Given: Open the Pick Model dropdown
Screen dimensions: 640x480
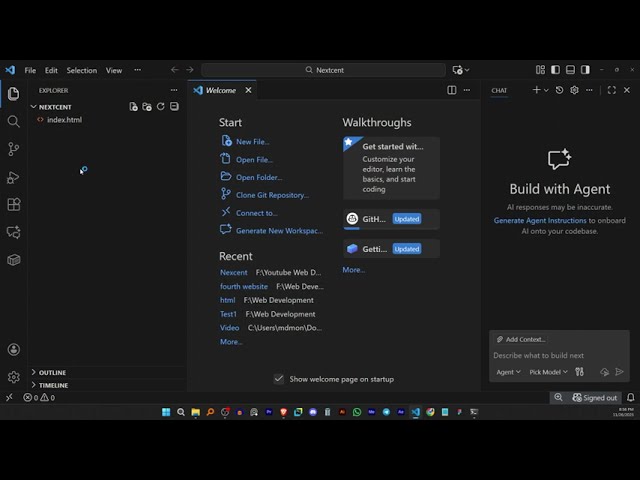Looking at the screenshot, I should (x=548, y=372).
